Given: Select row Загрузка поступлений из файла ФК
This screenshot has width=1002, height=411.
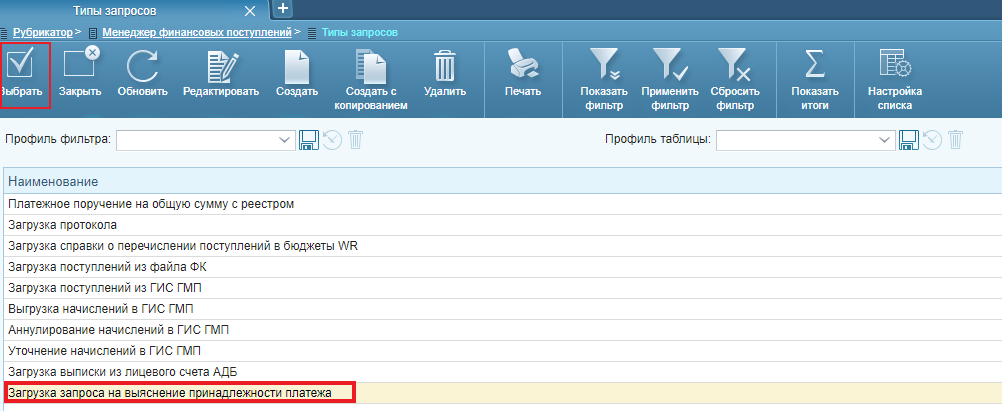Looking at the screenshot, I should [501, 267].
